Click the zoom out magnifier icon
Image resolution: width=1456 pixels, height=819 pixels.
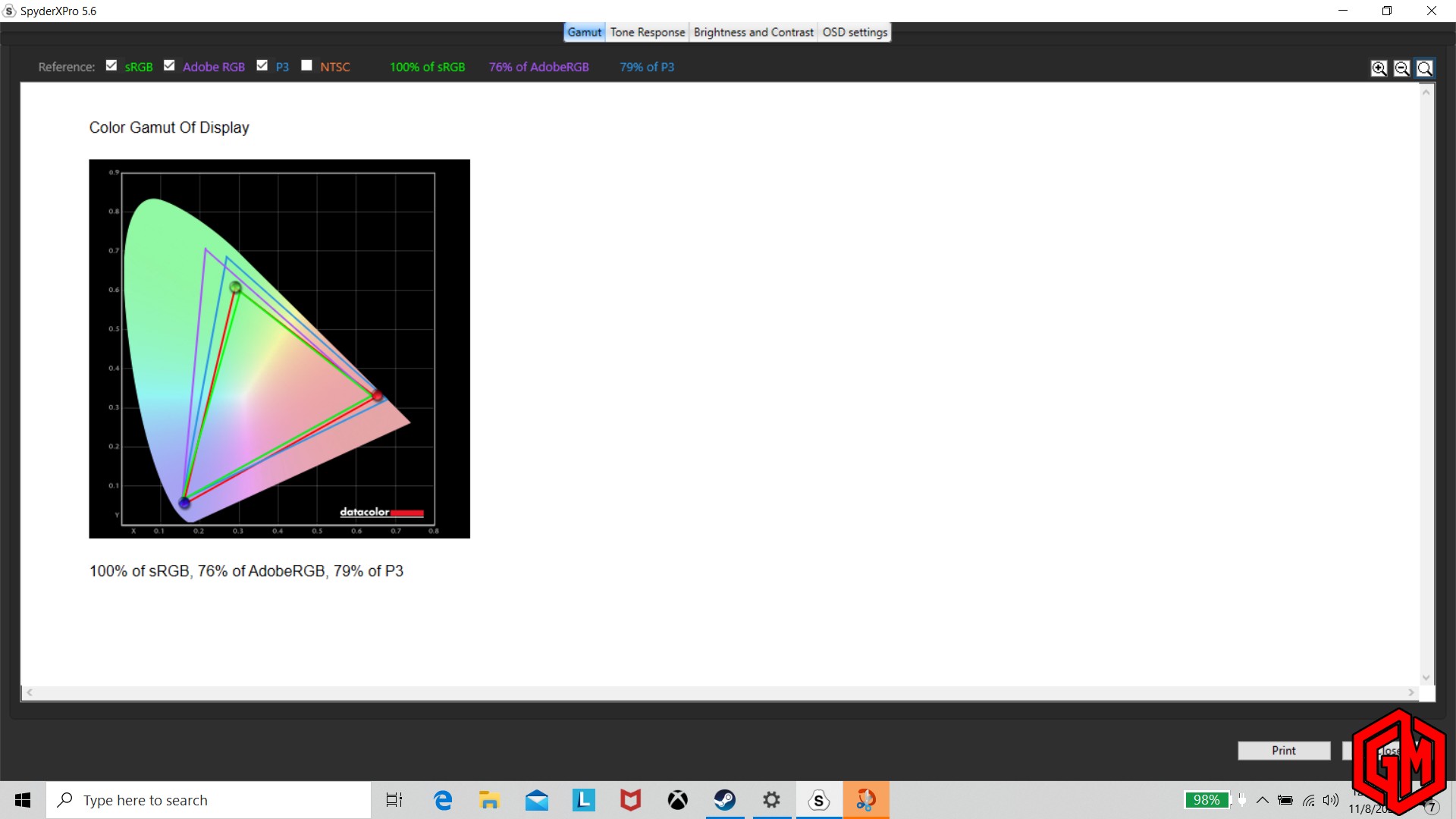[1401, 68]
